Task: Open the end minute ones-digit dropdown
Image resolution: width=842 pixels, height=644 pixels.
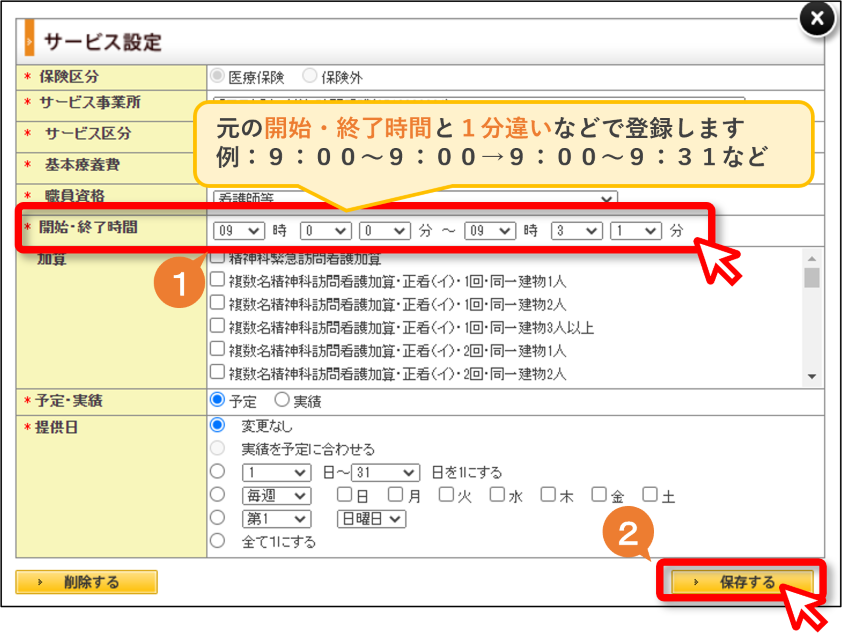Action: [635, 231]
